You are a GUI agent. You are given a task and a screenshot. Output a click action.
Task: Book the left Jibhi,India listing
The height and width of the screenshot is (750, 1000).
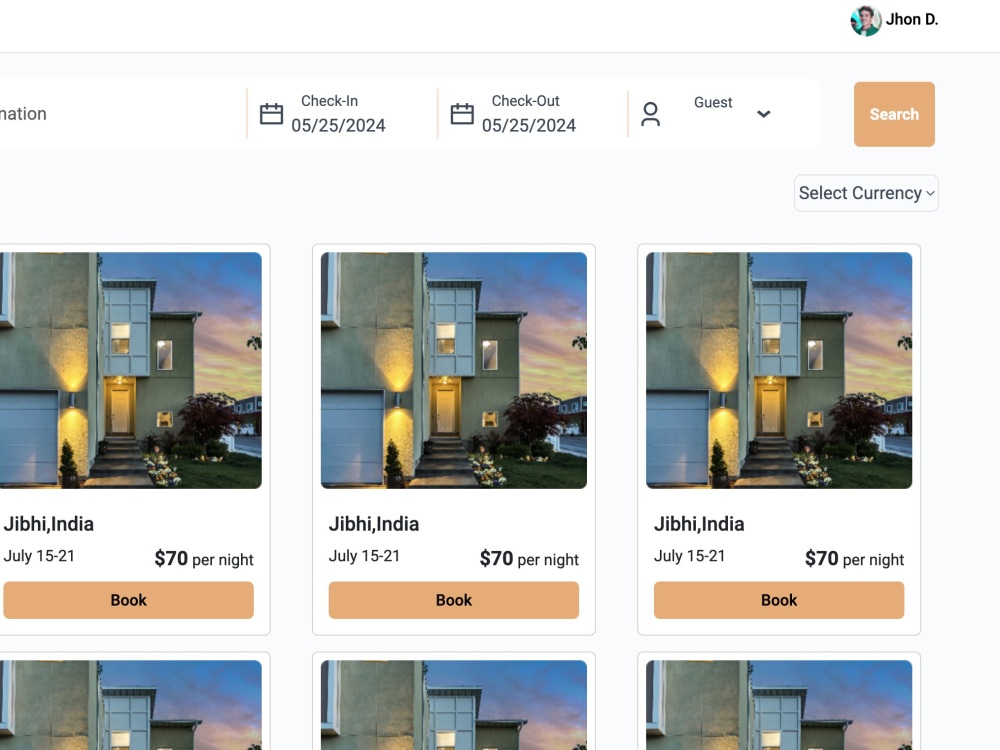(x=128, y=599)
